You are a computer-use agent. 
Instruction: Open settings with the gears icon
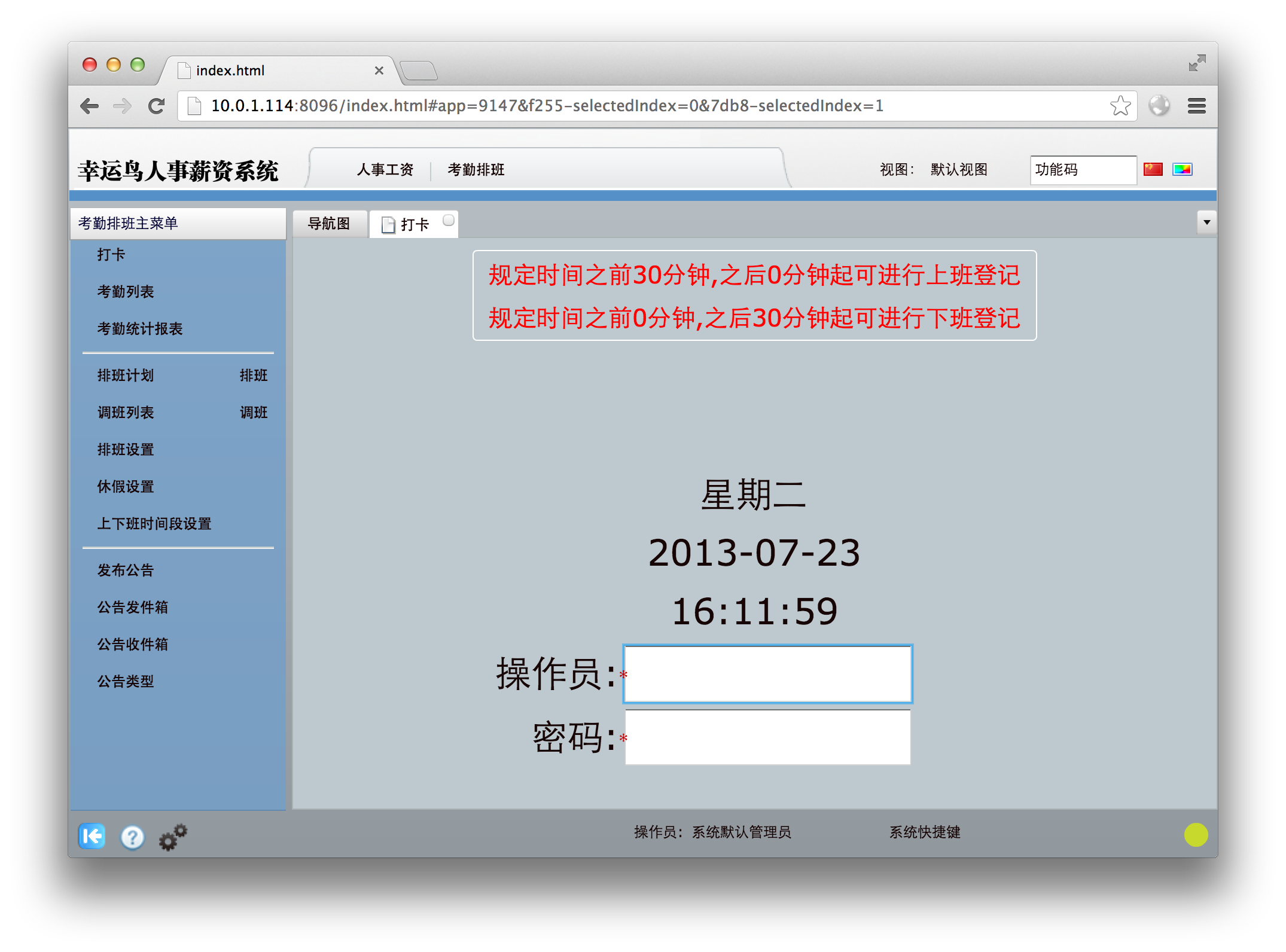pos(173,837)
